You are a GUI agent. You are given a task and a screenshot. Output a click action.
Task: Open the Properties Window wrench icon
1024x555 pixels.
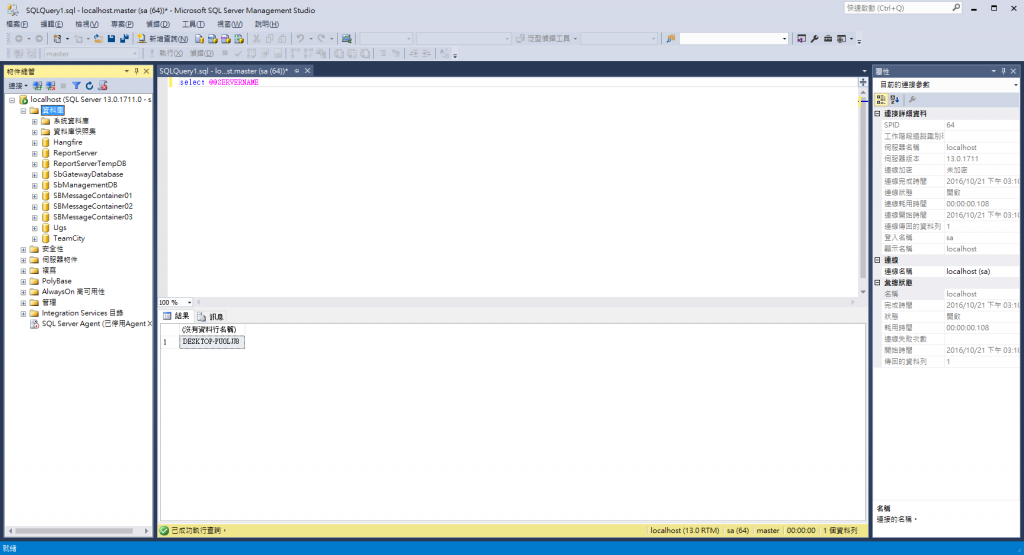[x=814, y=39]
